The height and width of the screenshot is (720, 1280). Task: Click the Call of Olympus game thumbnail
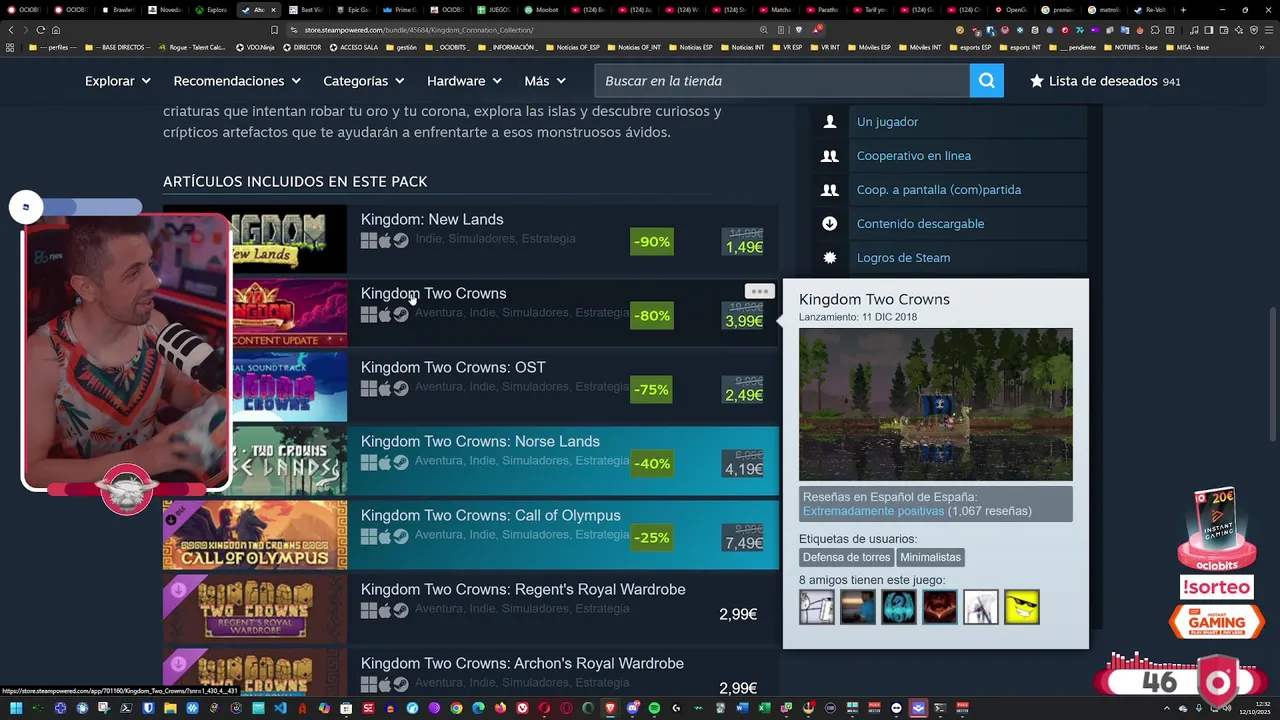click(x=255, y=535)
